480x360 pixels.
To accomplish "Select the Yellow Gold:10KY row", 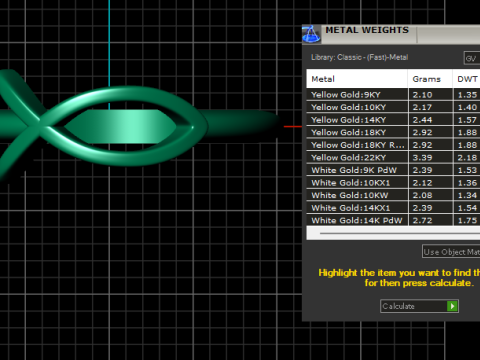I will tap(393, 107).
